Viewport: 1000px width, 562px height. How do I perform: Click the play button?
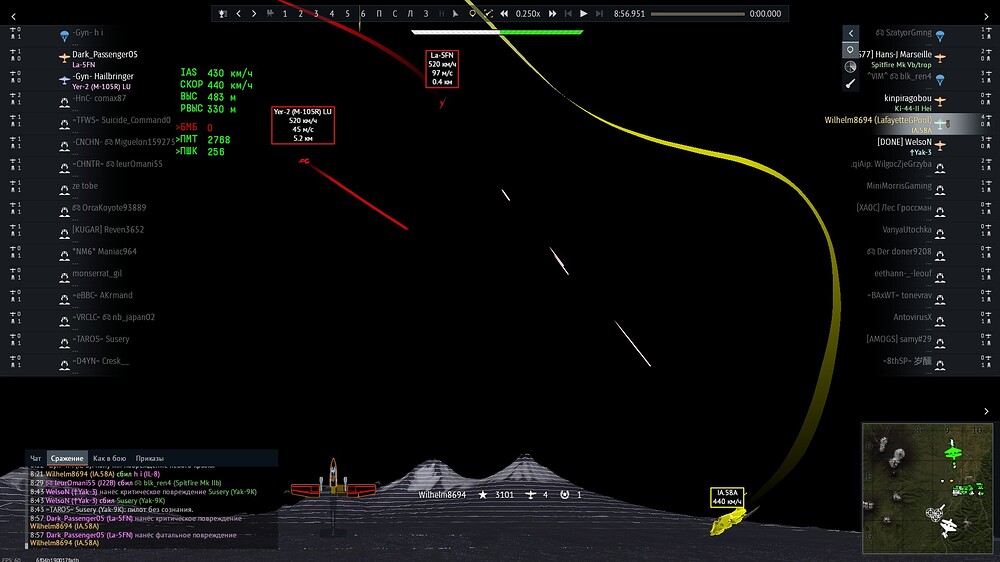click(584, 13)
